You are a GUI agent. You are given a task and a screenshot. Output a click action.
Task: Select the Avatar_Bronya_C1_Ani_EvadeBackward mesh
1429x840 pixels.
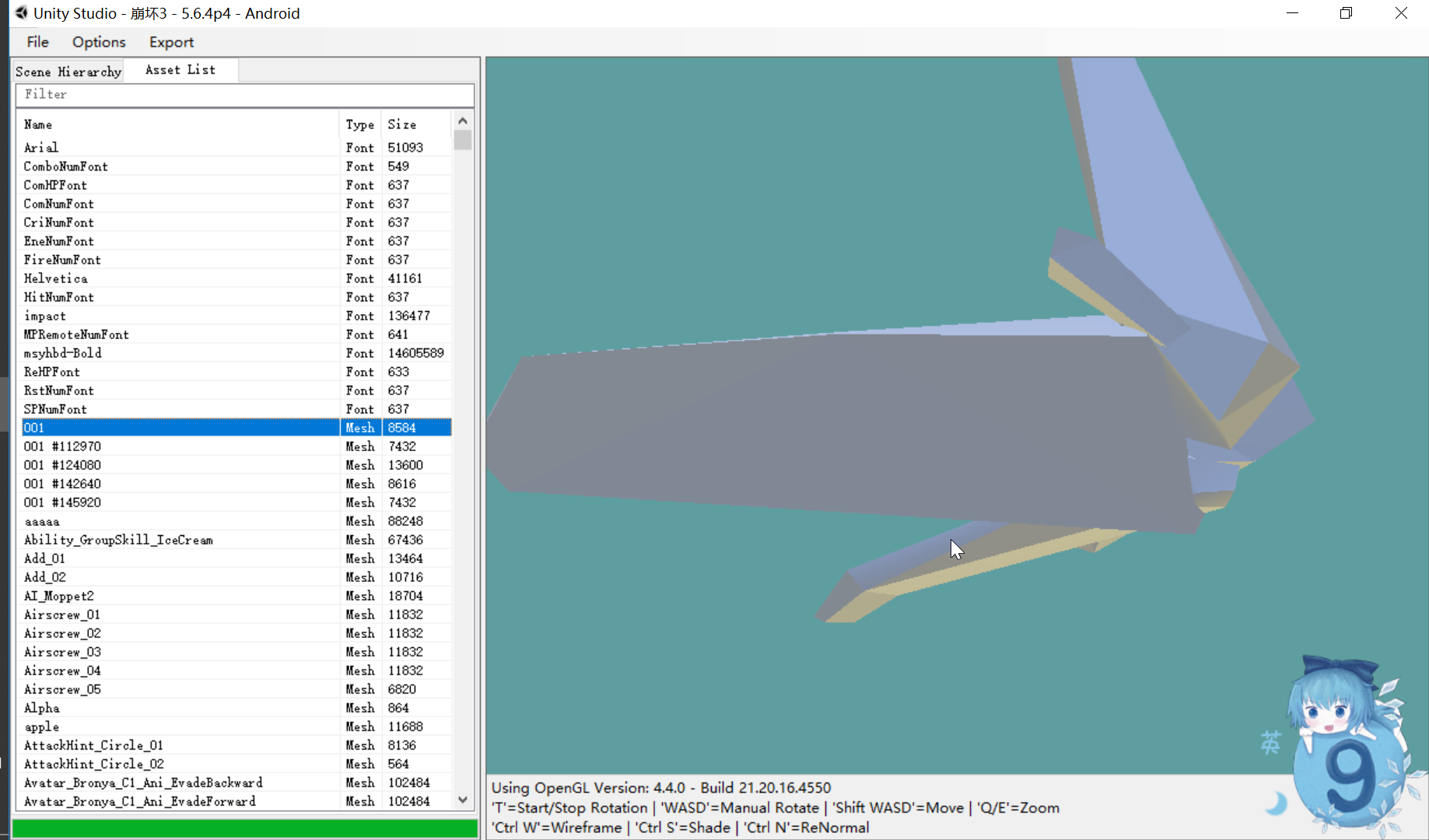coord(143,782)
